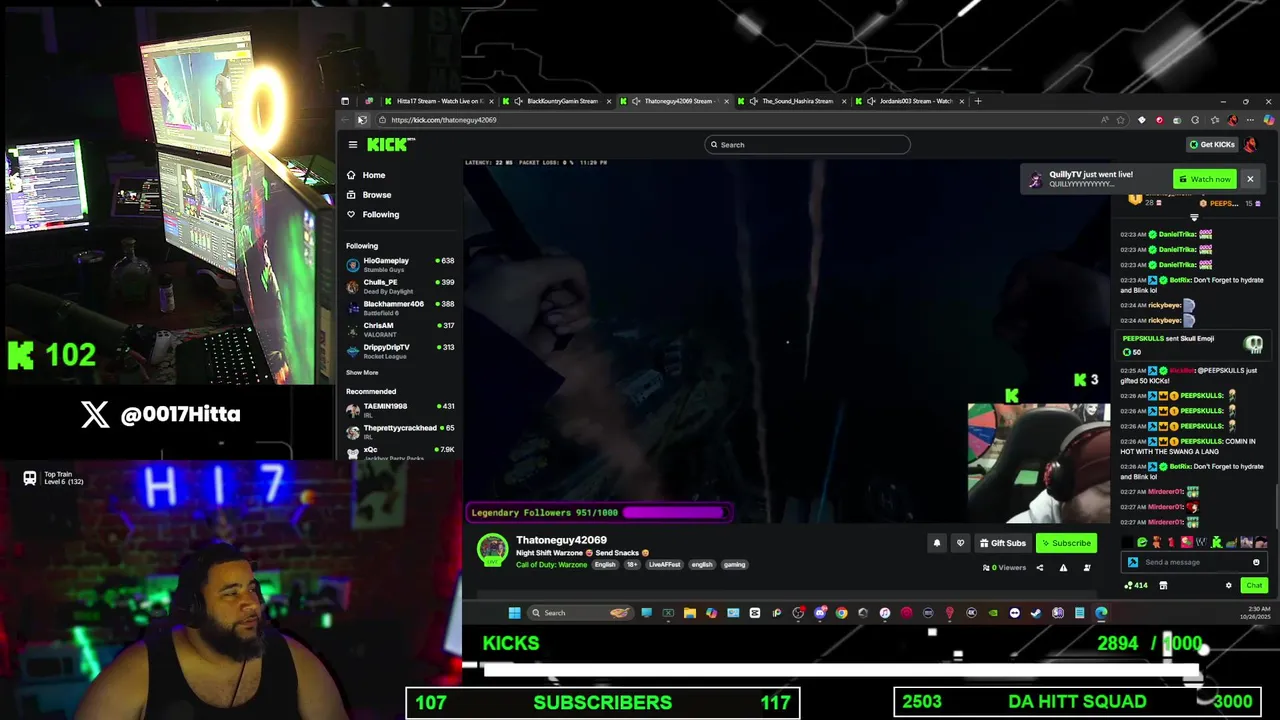This screenshot has height=720, width=1280.
Task: Open browser Copilot sidebar icon
Action: [x=1269, y=120]
